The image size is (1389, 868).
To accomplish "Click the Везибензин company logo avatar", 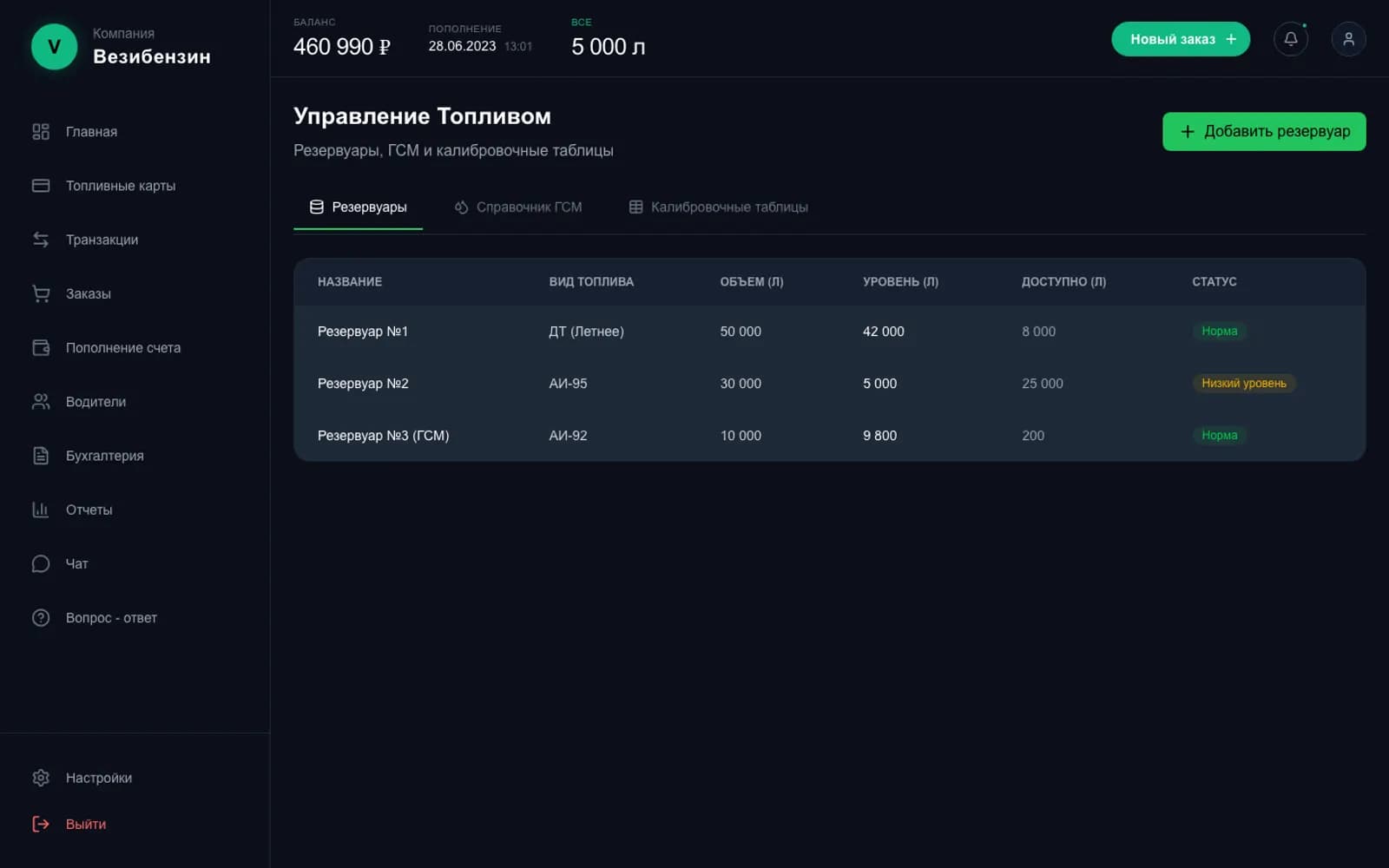I will pos(54,46).
